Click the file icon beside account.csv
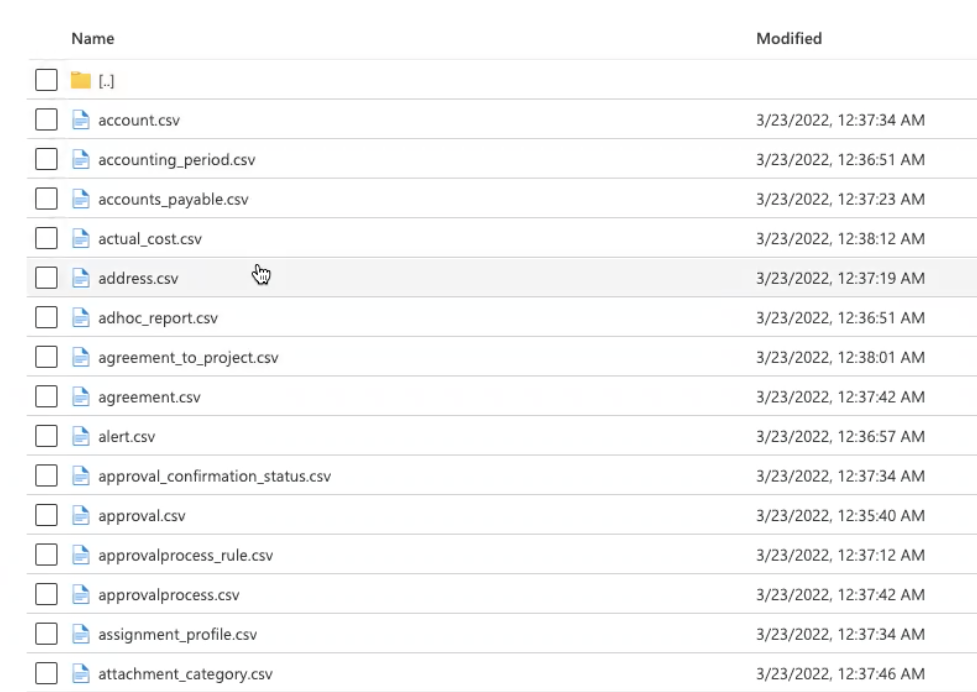The height and width of the screenshot is (692, 977). [x=81, y=120]
